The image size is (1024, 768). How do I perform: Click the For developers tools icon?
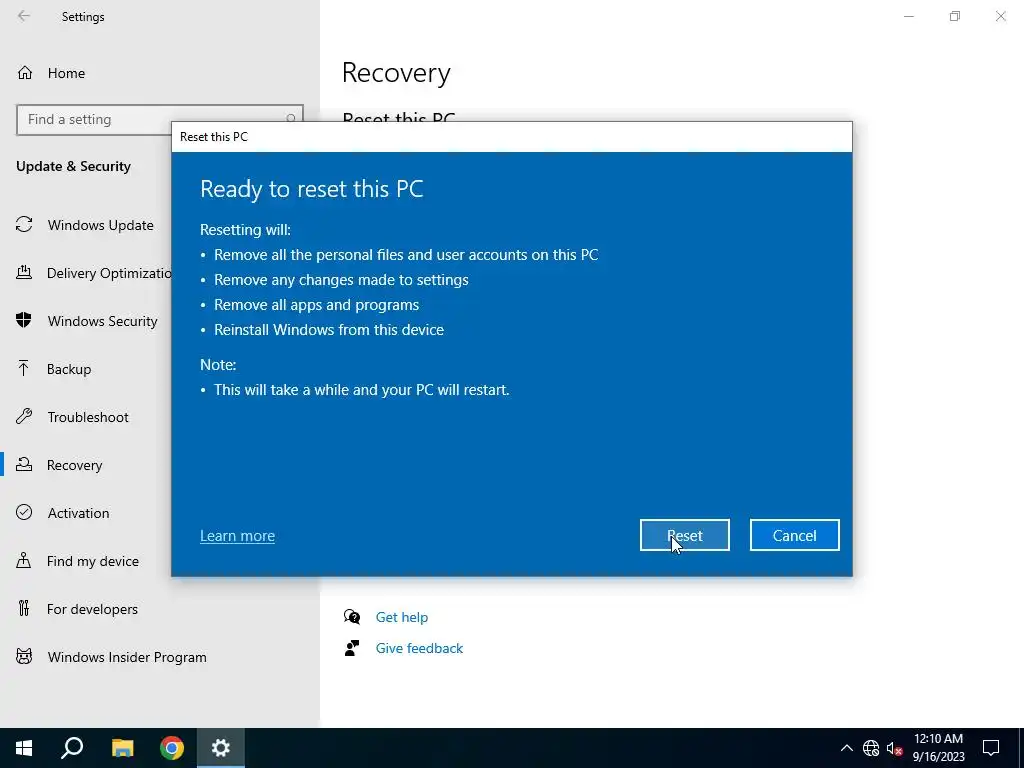[24, 609]
